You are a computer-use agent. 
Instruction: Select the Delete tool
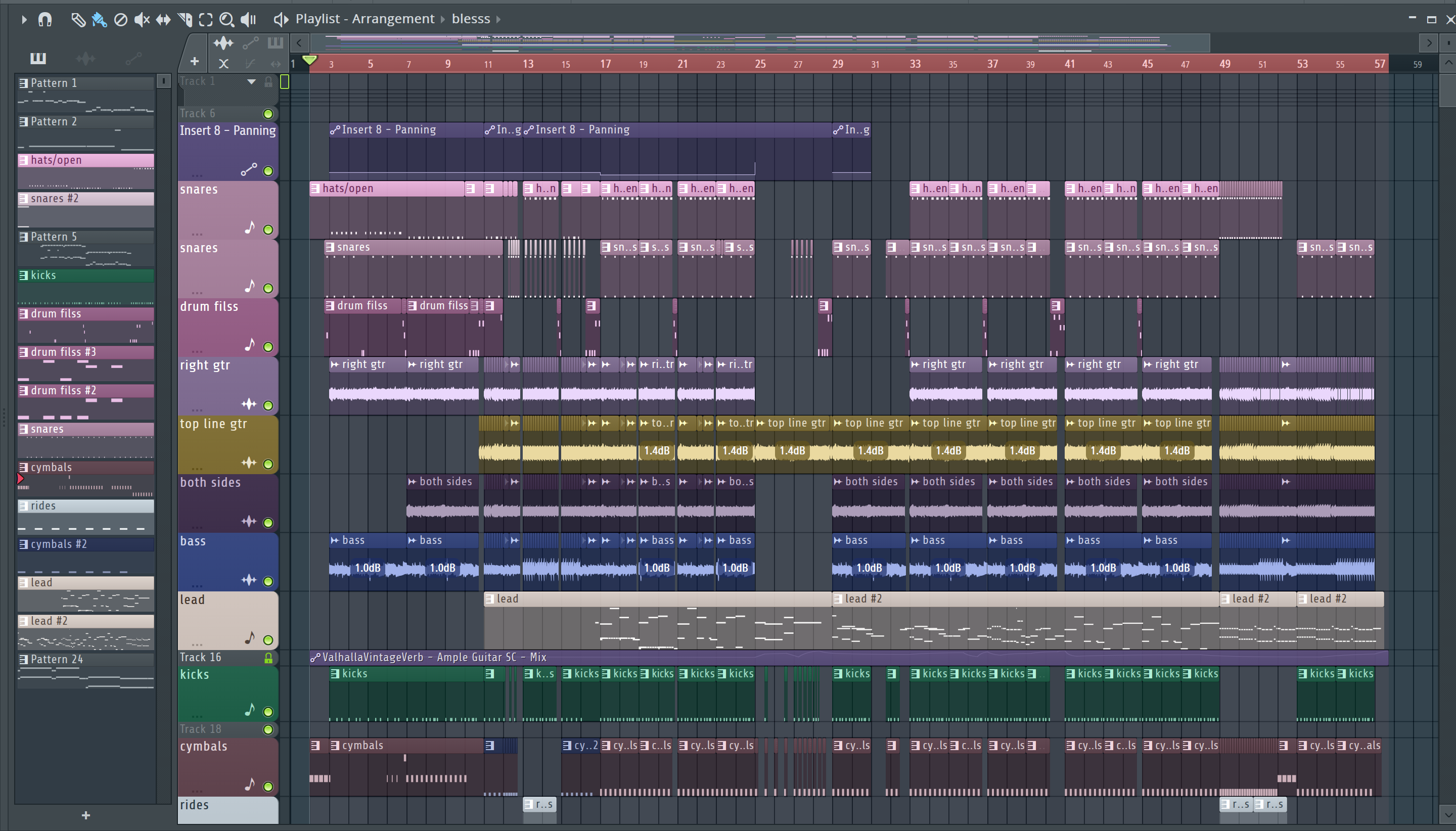coord(120,20)
